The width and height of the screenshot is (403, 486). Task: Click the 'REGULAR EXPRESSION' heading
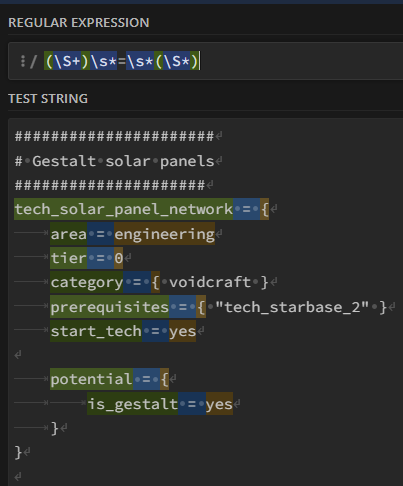79,23
